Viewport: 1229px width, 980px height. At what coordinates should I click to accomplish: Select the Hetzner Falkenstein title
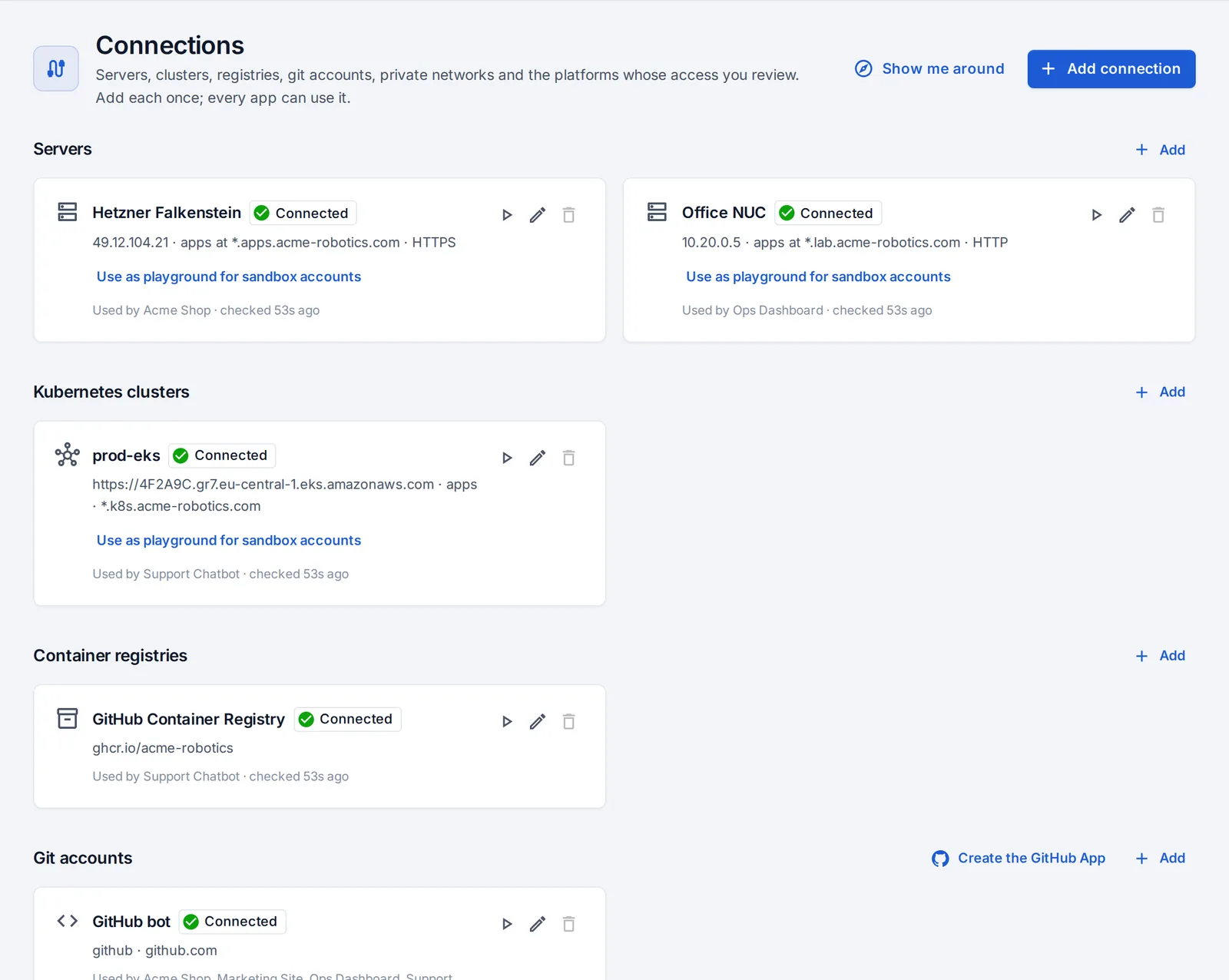[x=167, y=213]
